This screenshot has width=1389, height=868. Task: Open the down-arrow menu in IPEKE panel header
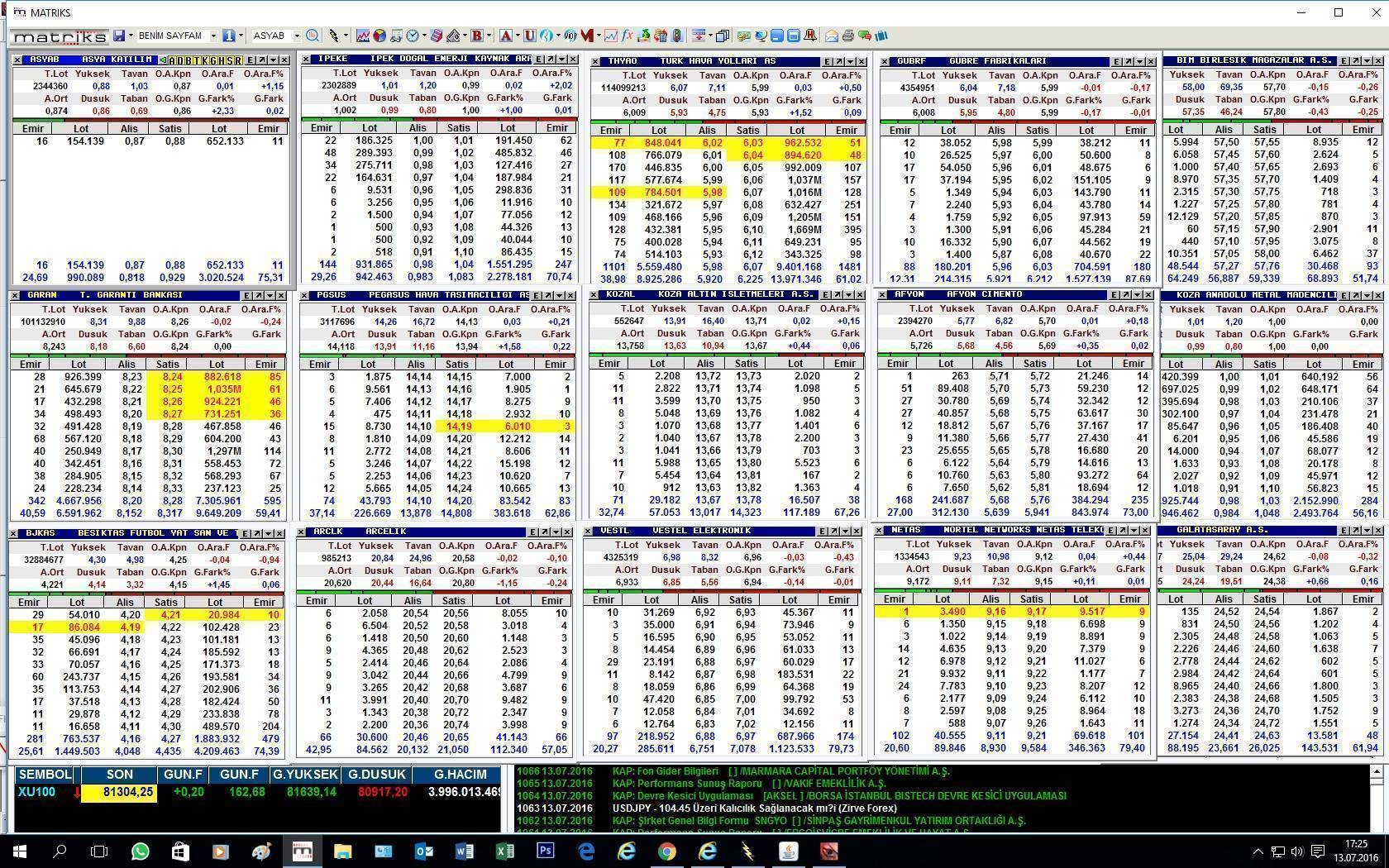pos(562,60)
